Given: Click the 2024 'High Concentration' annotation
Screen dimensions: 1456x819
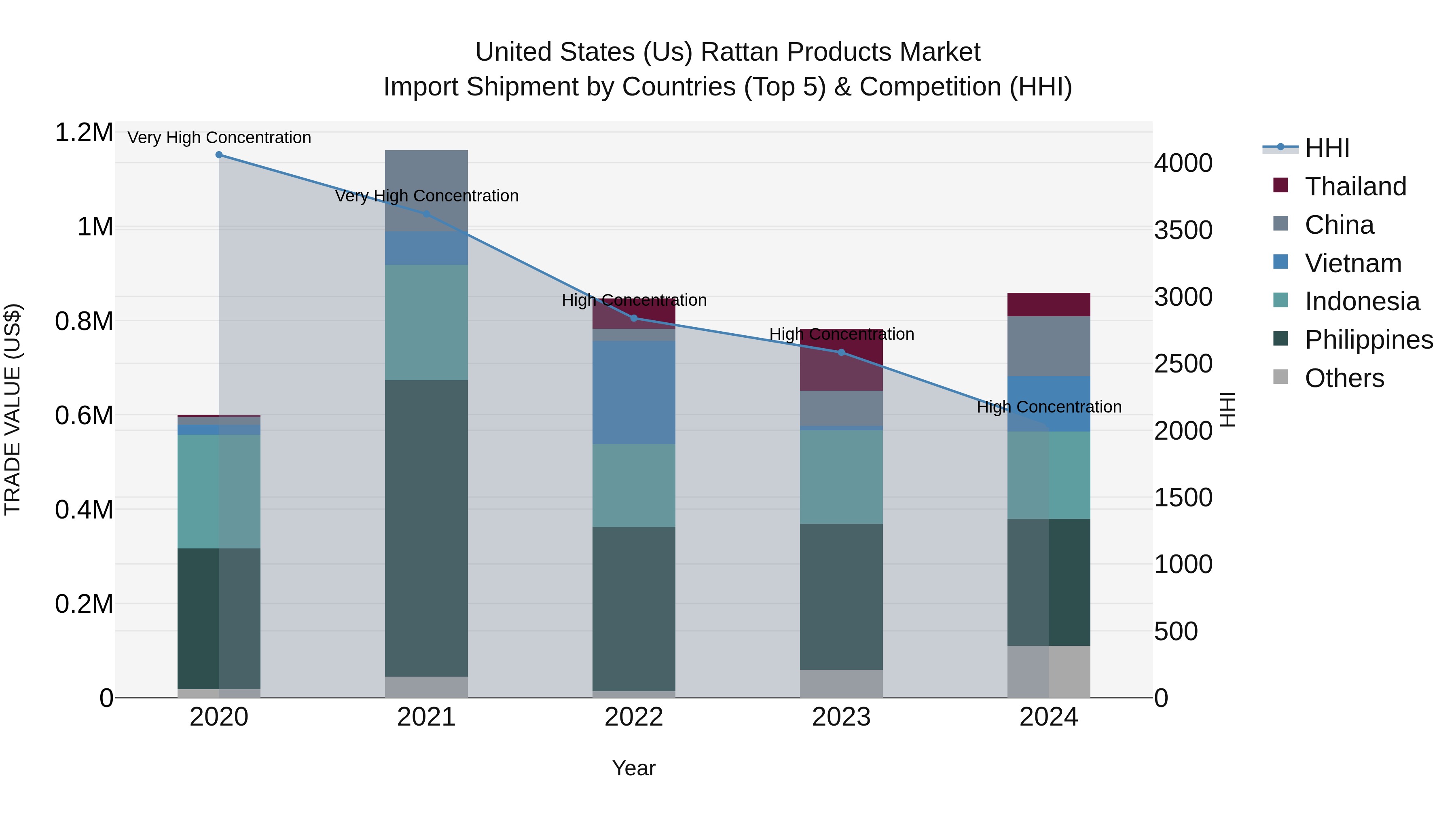Looking at the screenshot, I should pyautogui.click(x=1049, y=407).
